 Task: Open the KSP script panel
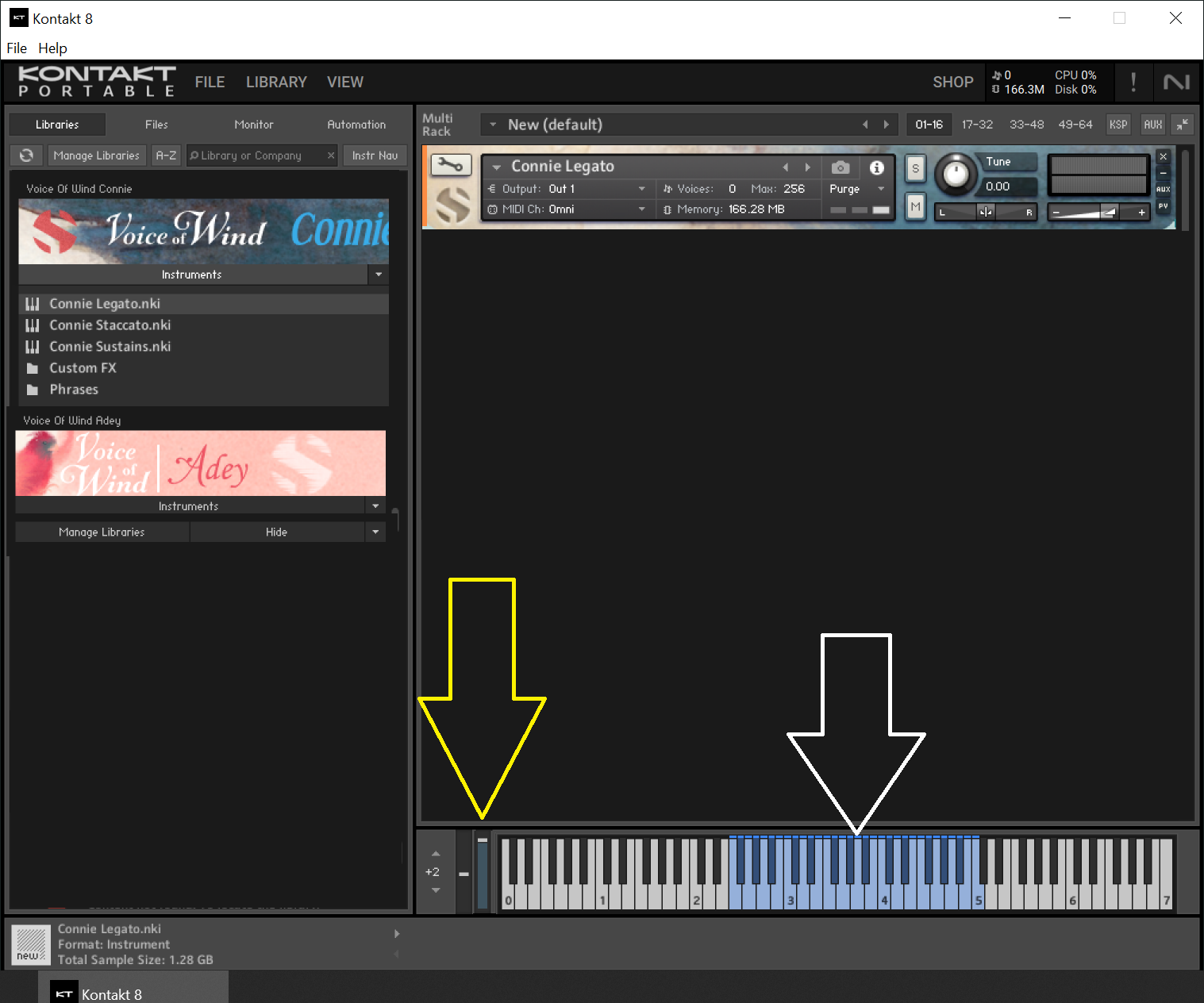(1117, 125)
